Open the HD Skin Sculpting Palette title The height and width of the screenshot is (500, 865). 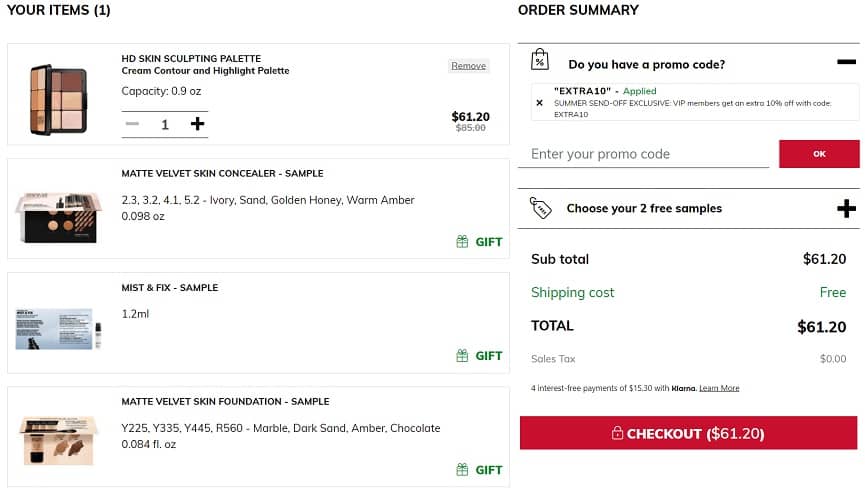[x=191, y=59]
